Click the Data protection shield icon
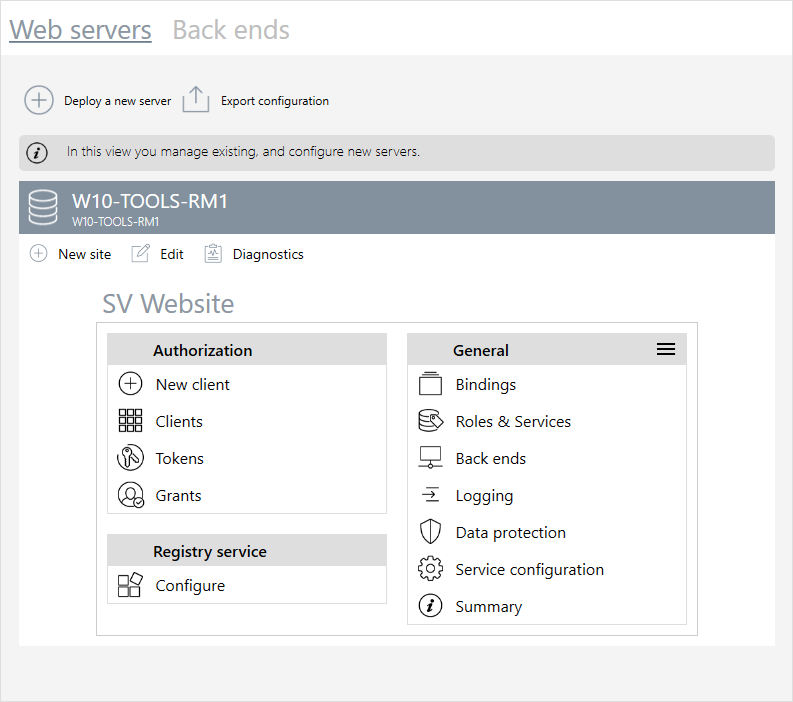 click(x=430, y=532)
